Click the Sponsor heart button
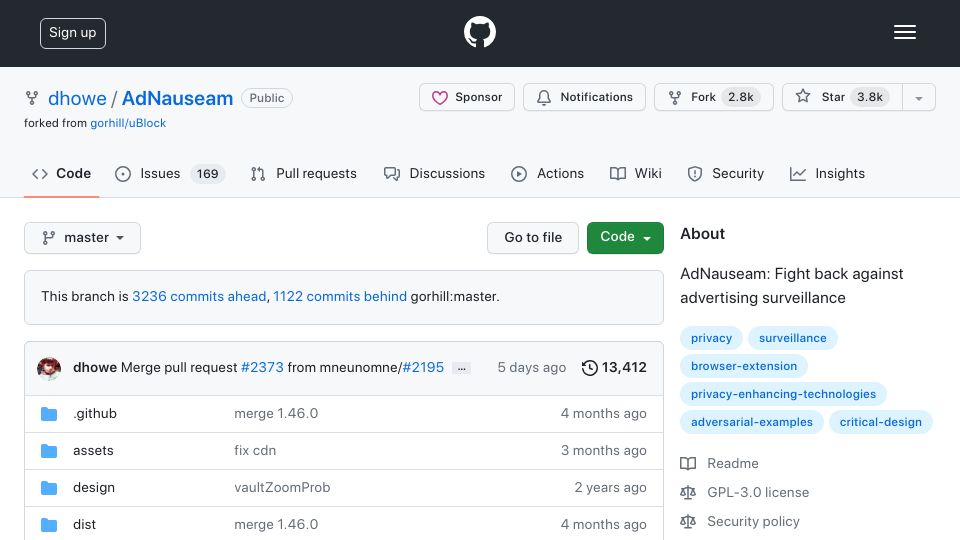Viewport: 960px width, 540px height. (x=467, y=97)
